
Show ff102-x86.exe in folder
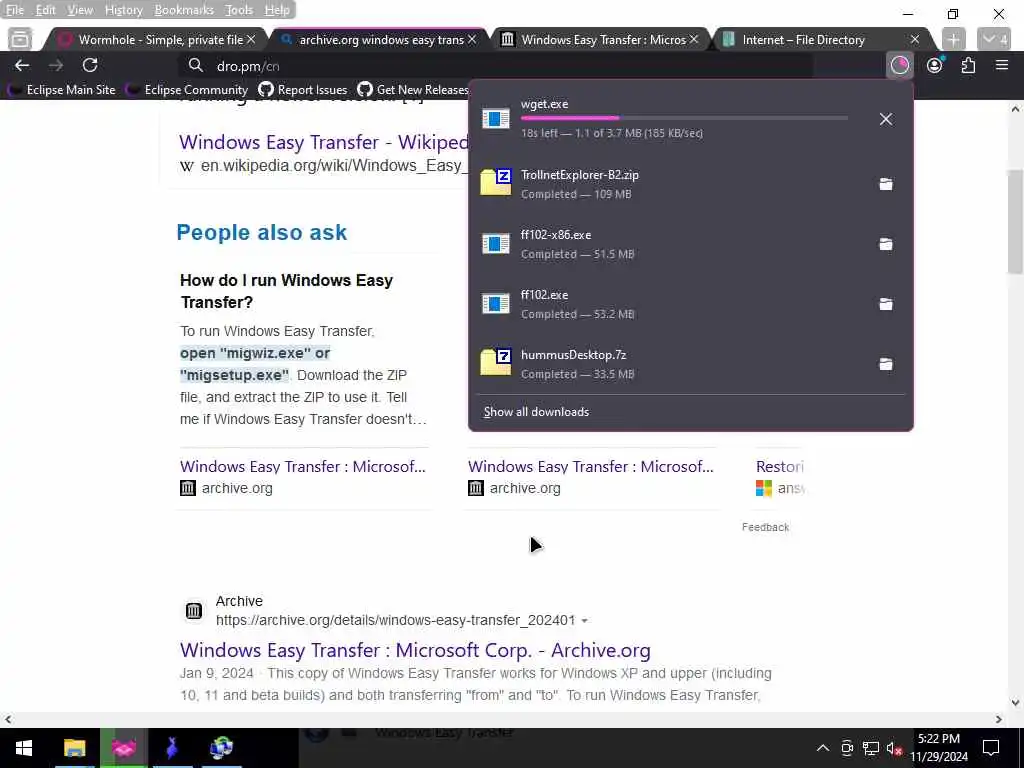(886, 244)
